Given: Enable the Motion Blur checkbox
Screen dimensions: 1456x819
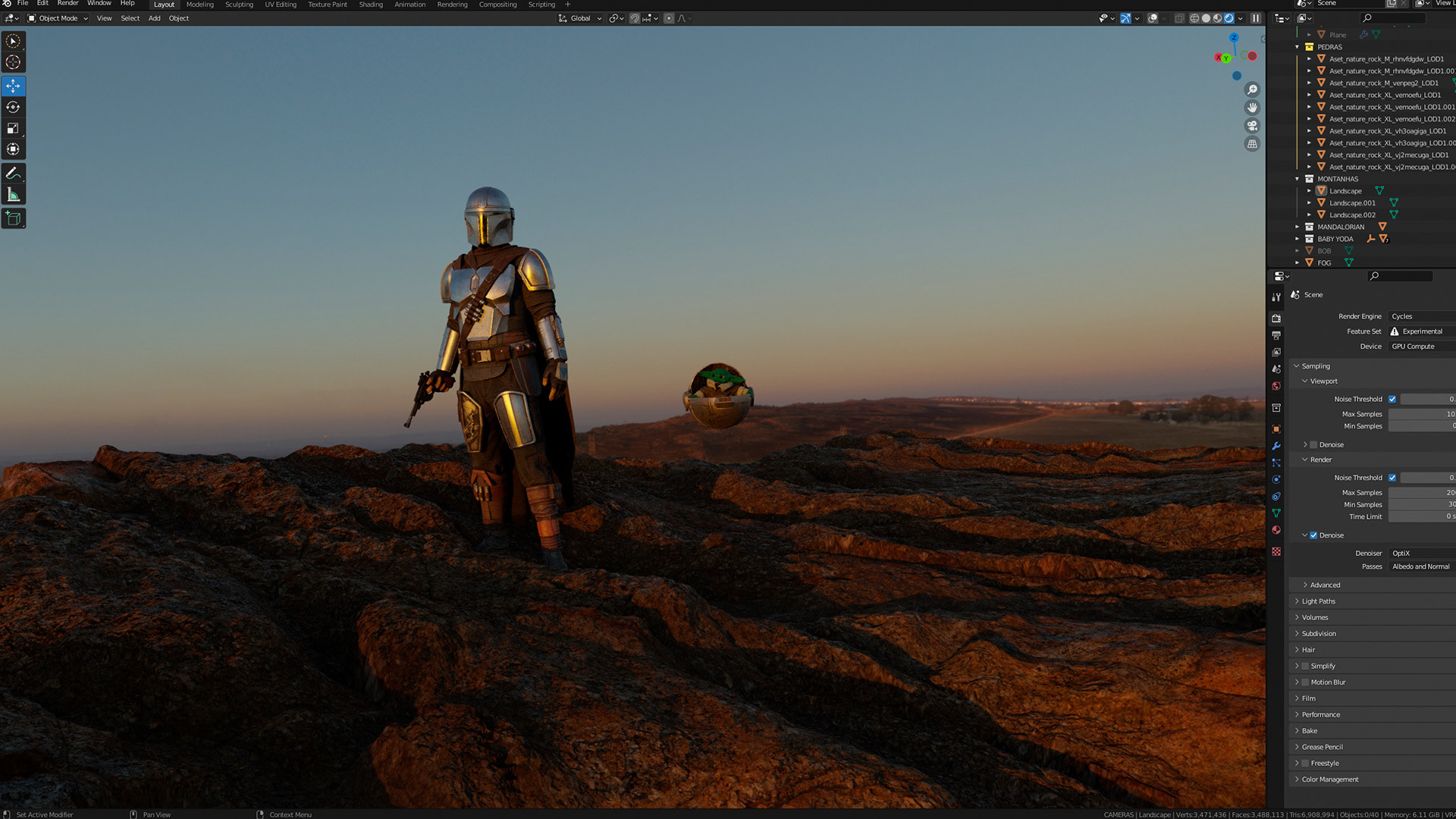Looking at the screenshot, I should coord(1305,682).
